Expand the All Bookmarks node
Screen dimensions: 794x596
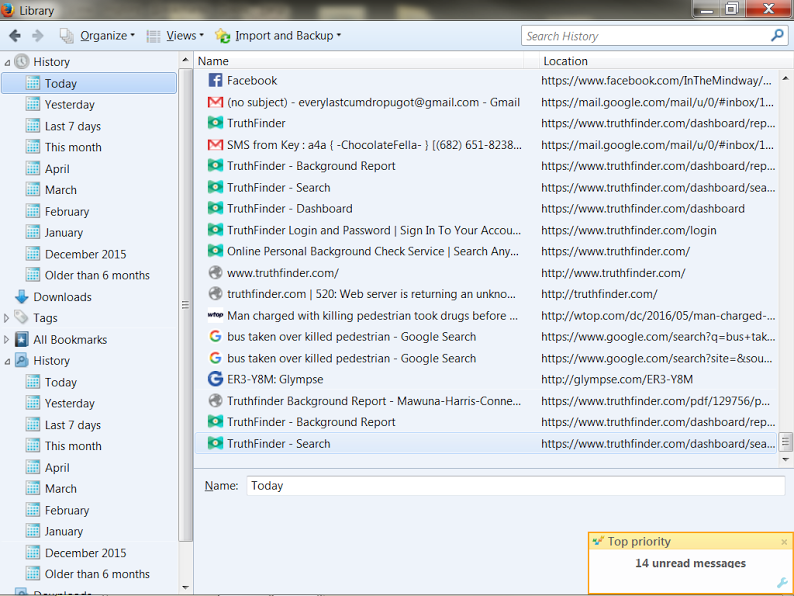(7, 340)
